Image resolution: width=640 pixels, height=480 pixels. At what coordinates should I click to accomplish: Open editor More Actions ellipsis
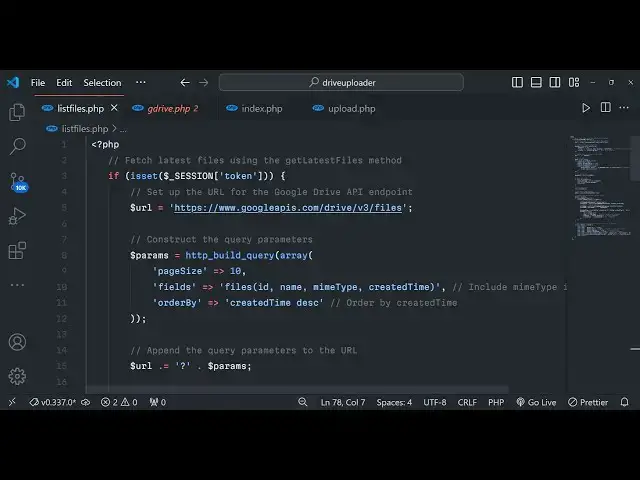coord(624,108)
